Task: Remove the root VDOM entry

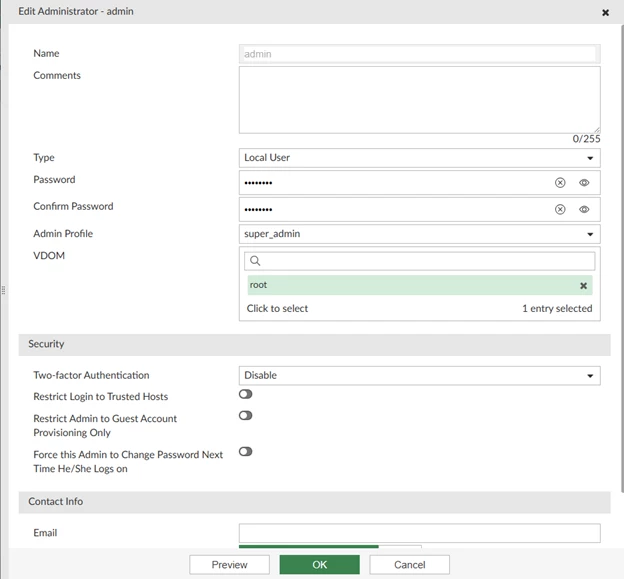Action: (x=583, y=285)
